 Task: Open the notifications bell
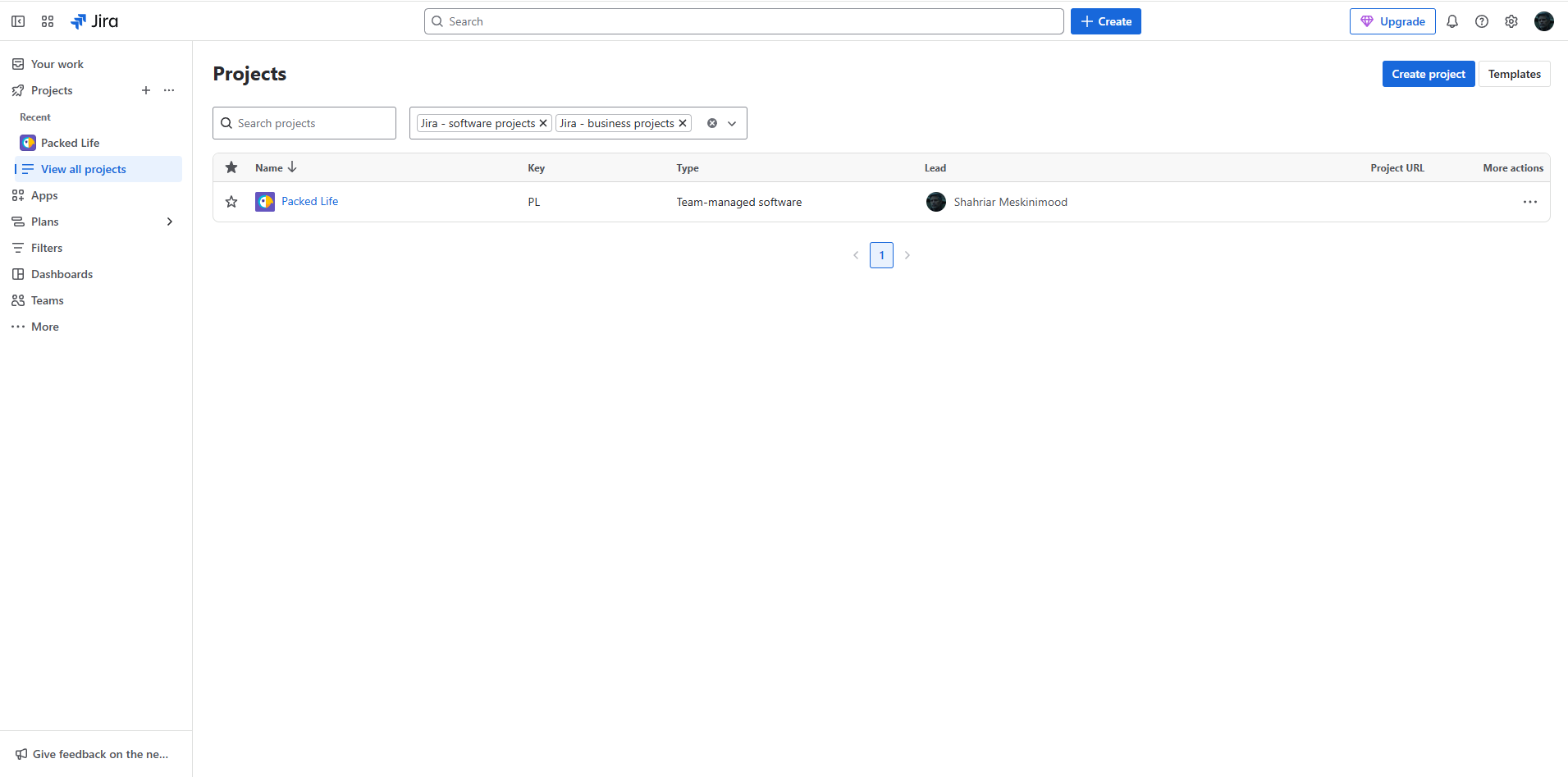coord(1452,21)
